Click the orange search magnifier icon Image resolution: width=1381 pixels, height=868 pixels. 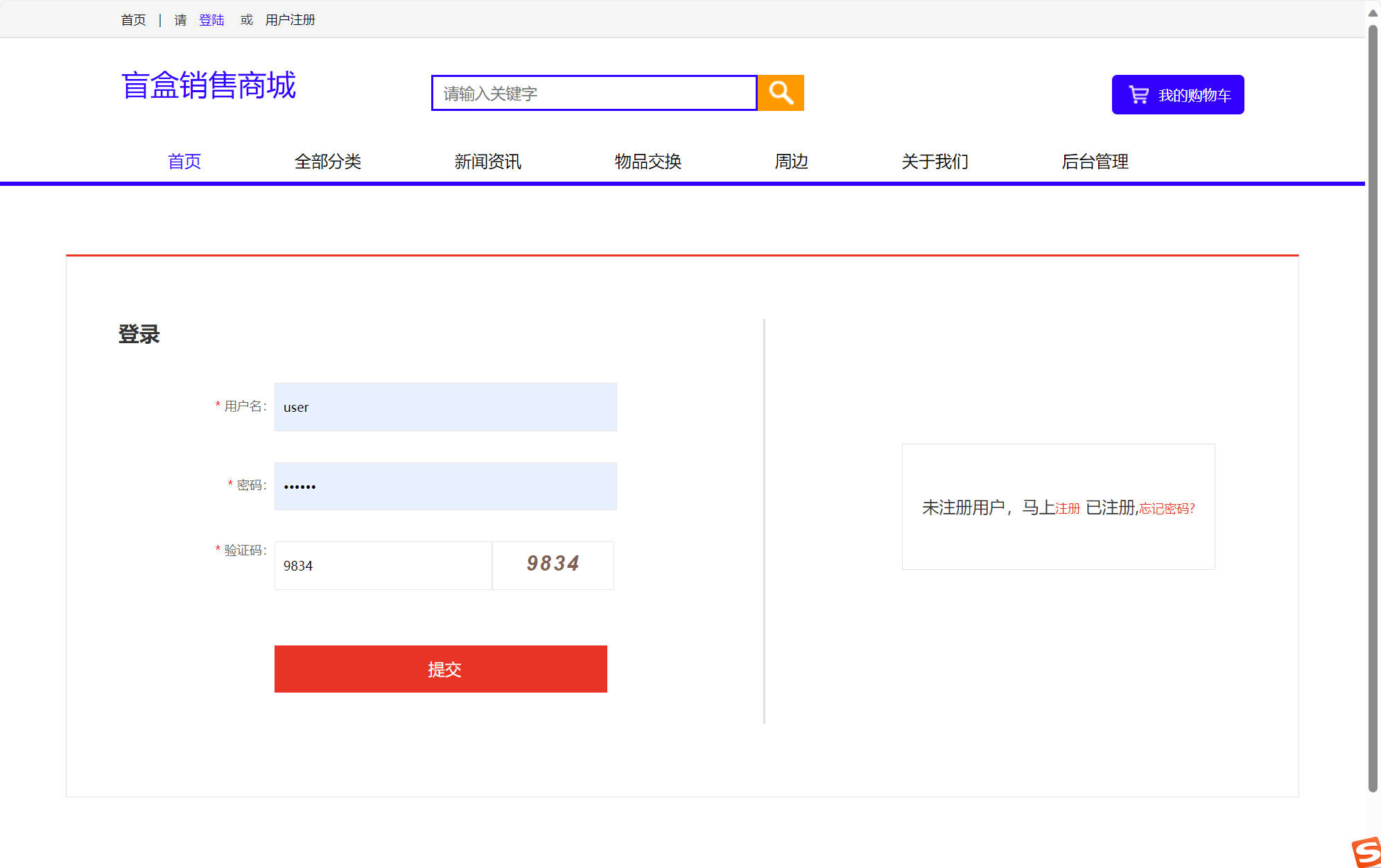coord(780,93)
